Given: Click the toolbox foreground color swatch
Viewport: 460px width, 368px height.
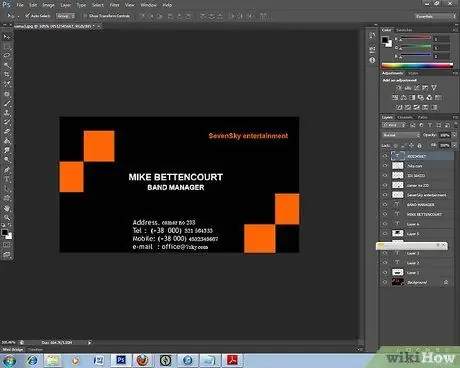Looking at the screenshot, I should 4,232.
